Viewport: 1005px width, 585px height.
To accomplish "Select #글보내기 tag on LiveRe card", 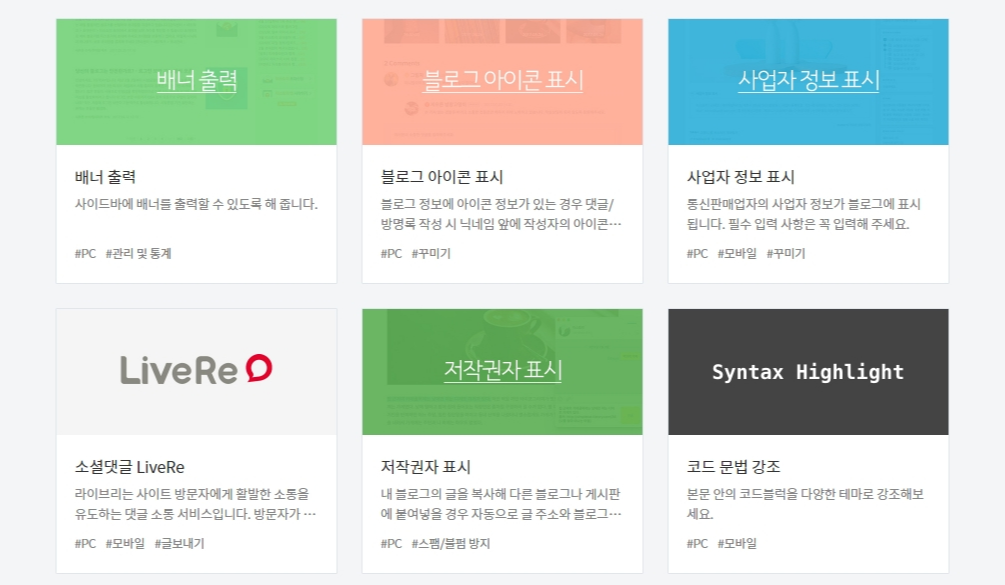I will (x=179, y=543).
